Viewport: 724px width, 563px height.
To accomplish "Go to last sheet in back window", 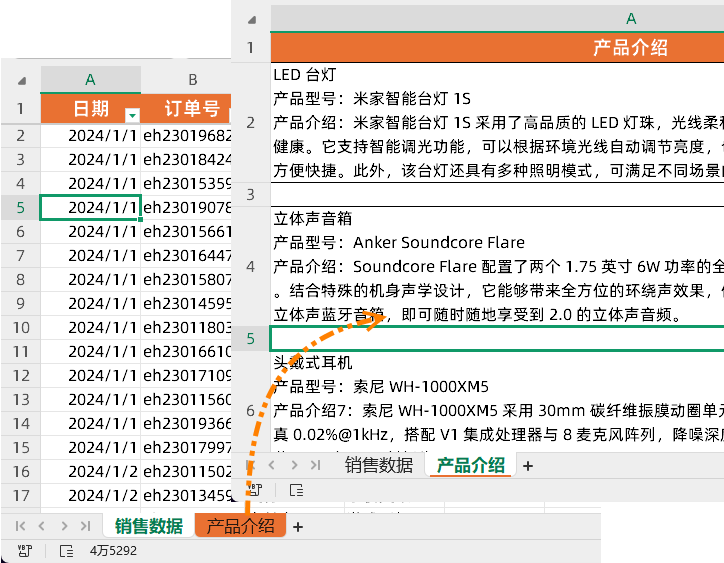I will 85,526.
